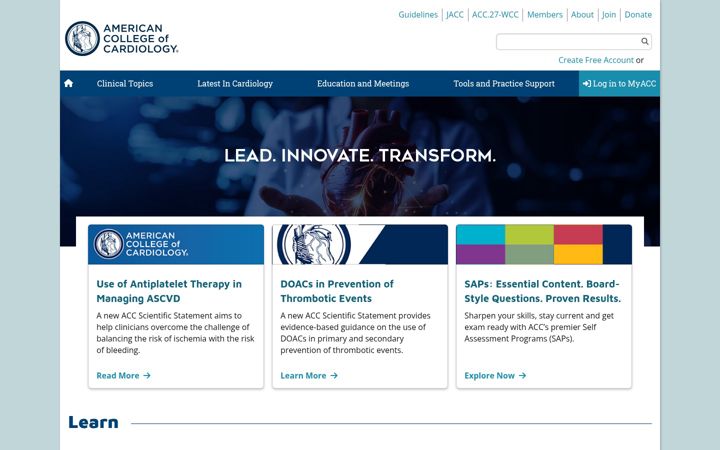Click Create Free Account link
This screenshot has width=720, height=450.
[596, 60]
